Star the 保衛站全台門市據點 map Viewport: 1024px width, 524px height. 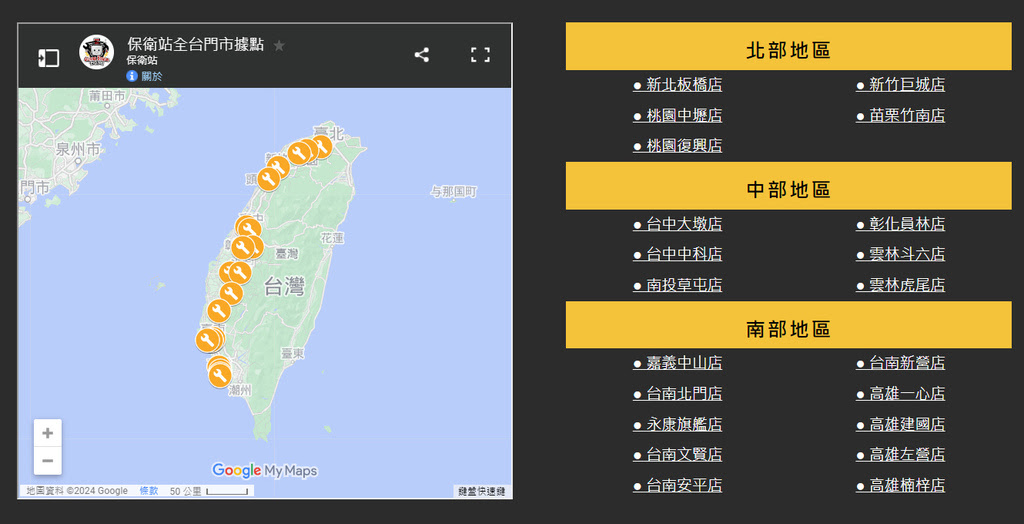(x=279, y=46)
